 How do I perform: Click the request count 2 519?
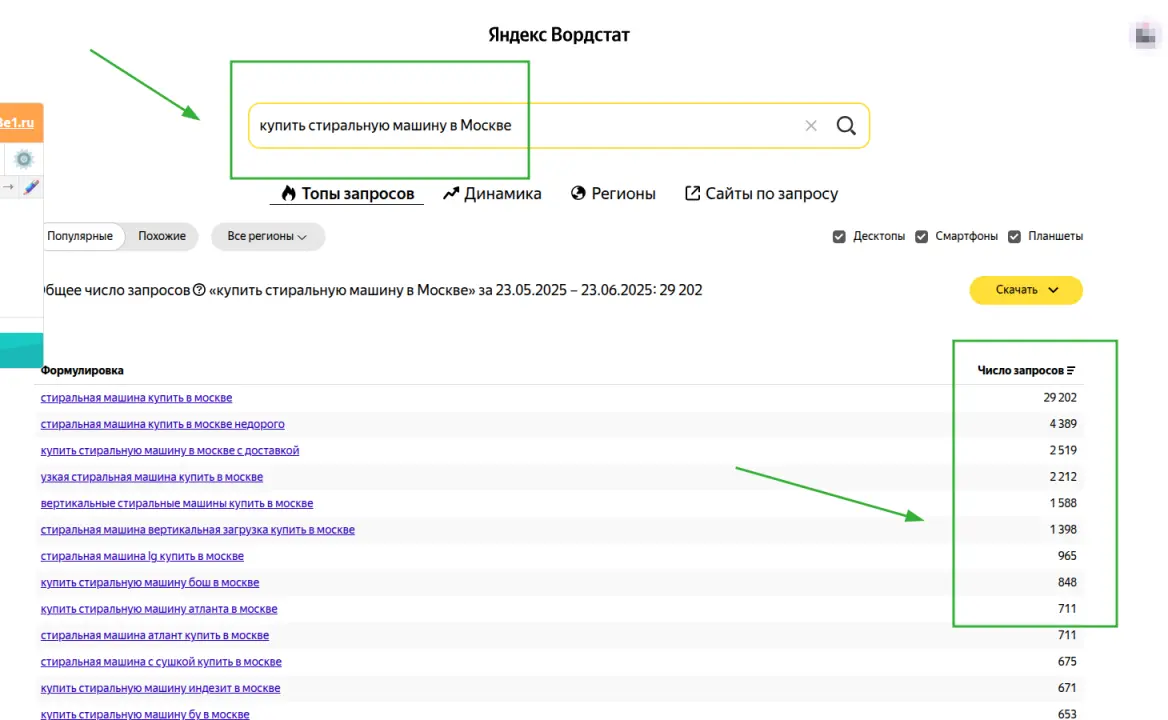tap(1063, 450)
